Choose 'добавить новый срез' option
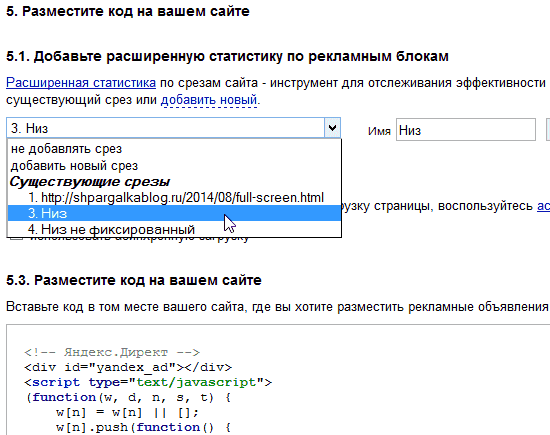This screenshot has width=550, height=435. click(174, 166)
